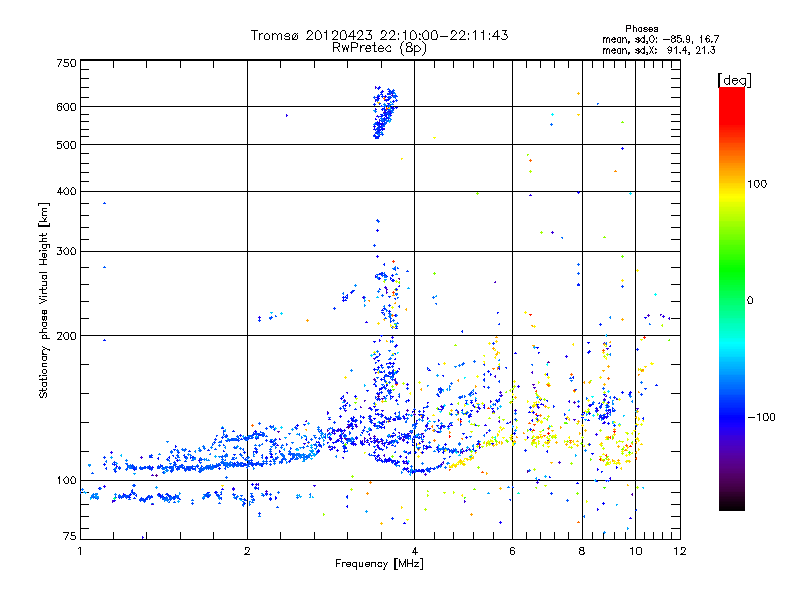The width and height of the screenshot is (800, 600).
Task: Click the y-axis tick label '600'
Action: [66, 107]
